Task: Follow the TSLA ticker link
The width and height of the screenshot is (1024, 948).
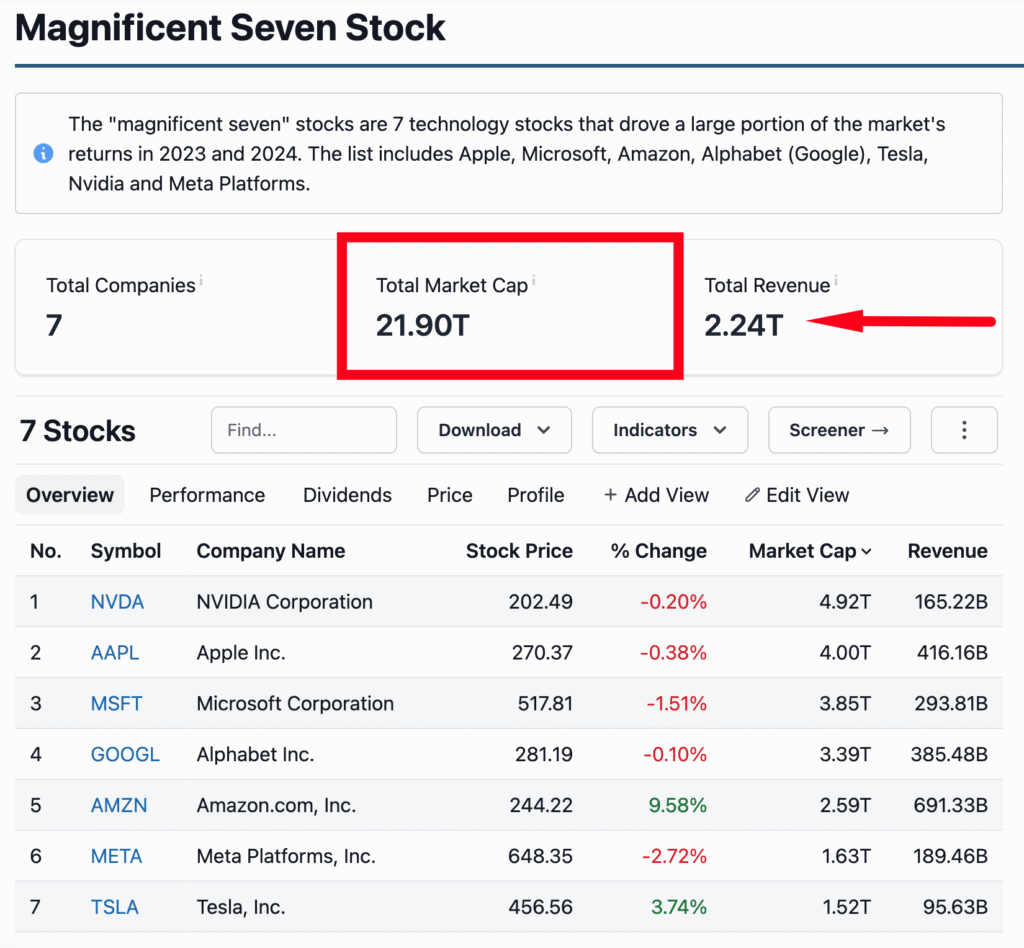Action: [114, 907]
